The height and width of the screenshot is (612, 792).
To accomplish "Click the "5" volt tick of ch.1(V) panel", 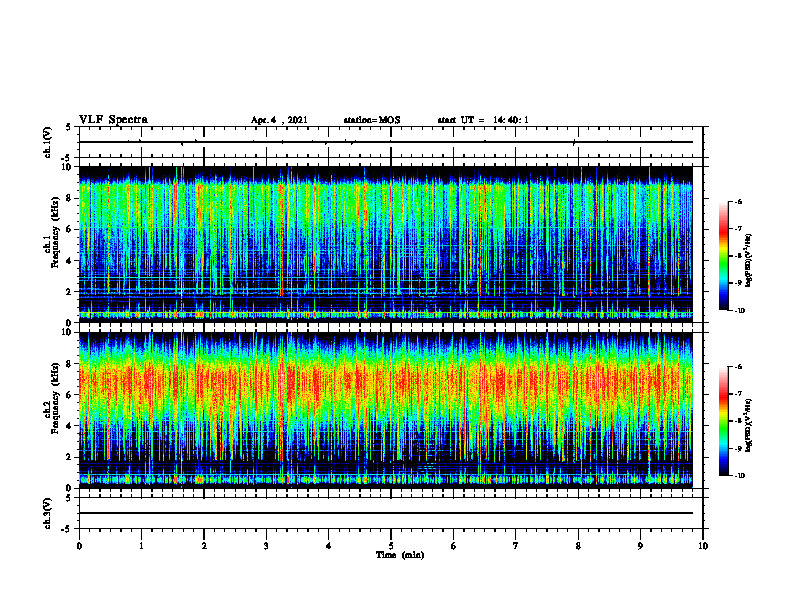I will 68,127.
